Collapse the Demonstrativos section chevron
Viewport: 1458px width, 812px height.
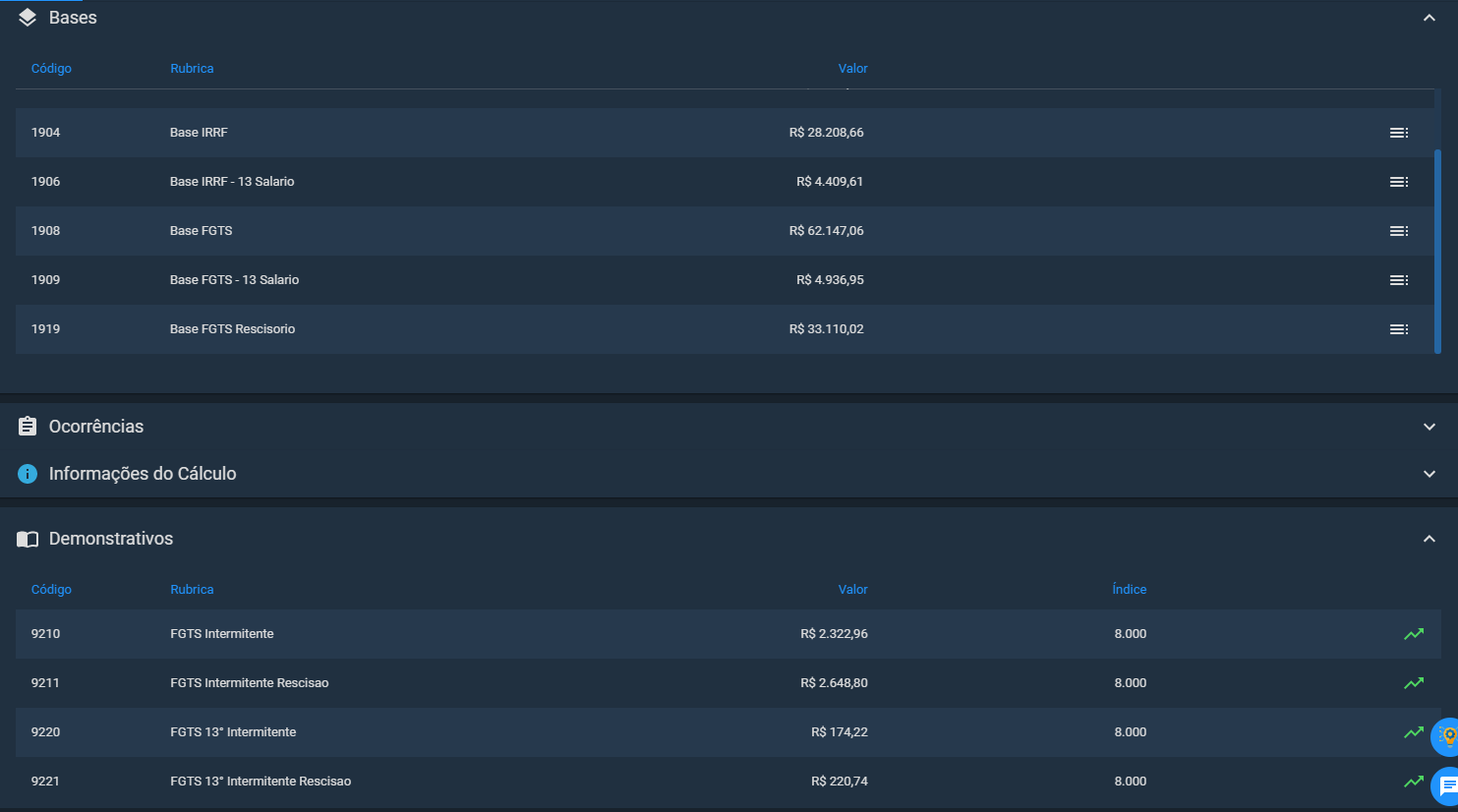coord(1429,539)
